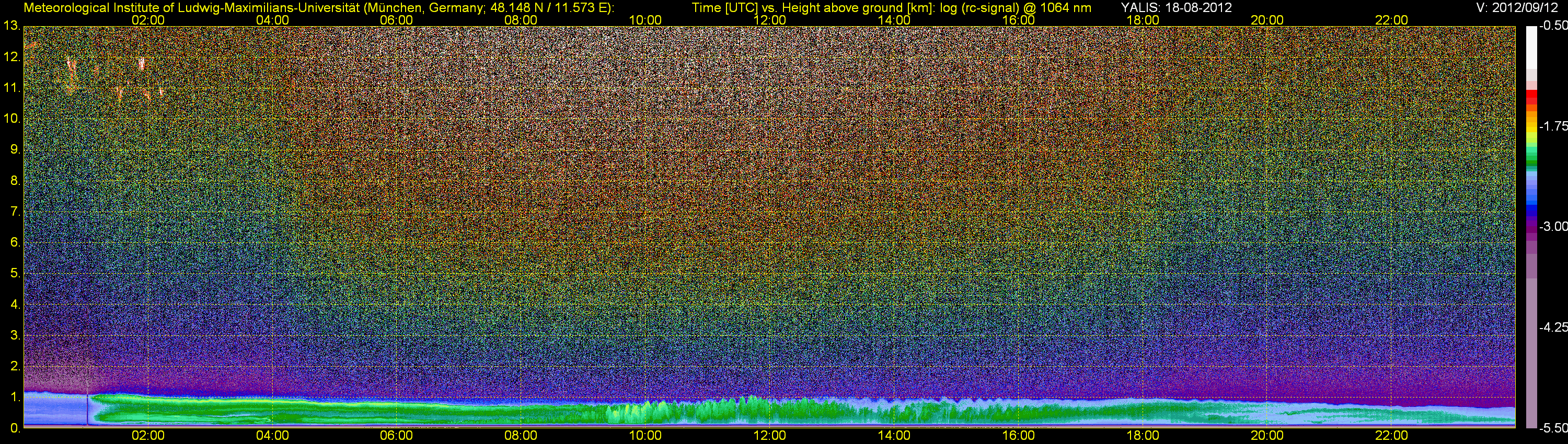Click the 18:00 label on the top time axis
The image size is (1568, 444).
coord(1143,20)
